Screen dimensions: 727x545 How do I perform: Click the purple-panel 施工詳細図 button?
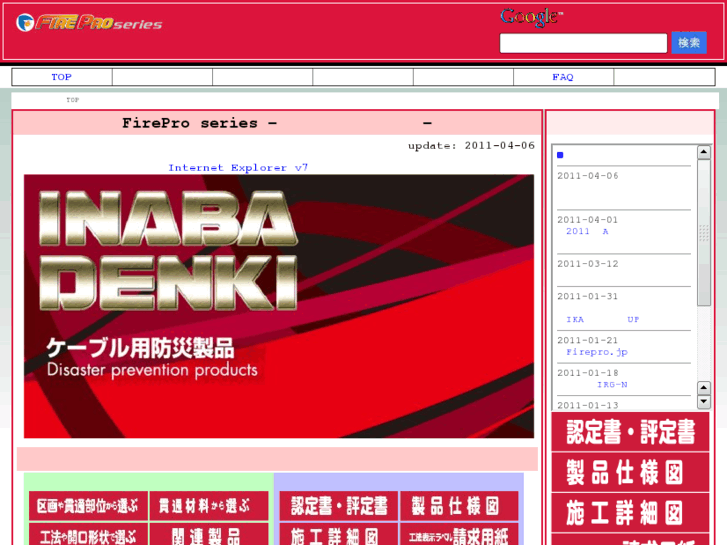[x=338, y=534]
